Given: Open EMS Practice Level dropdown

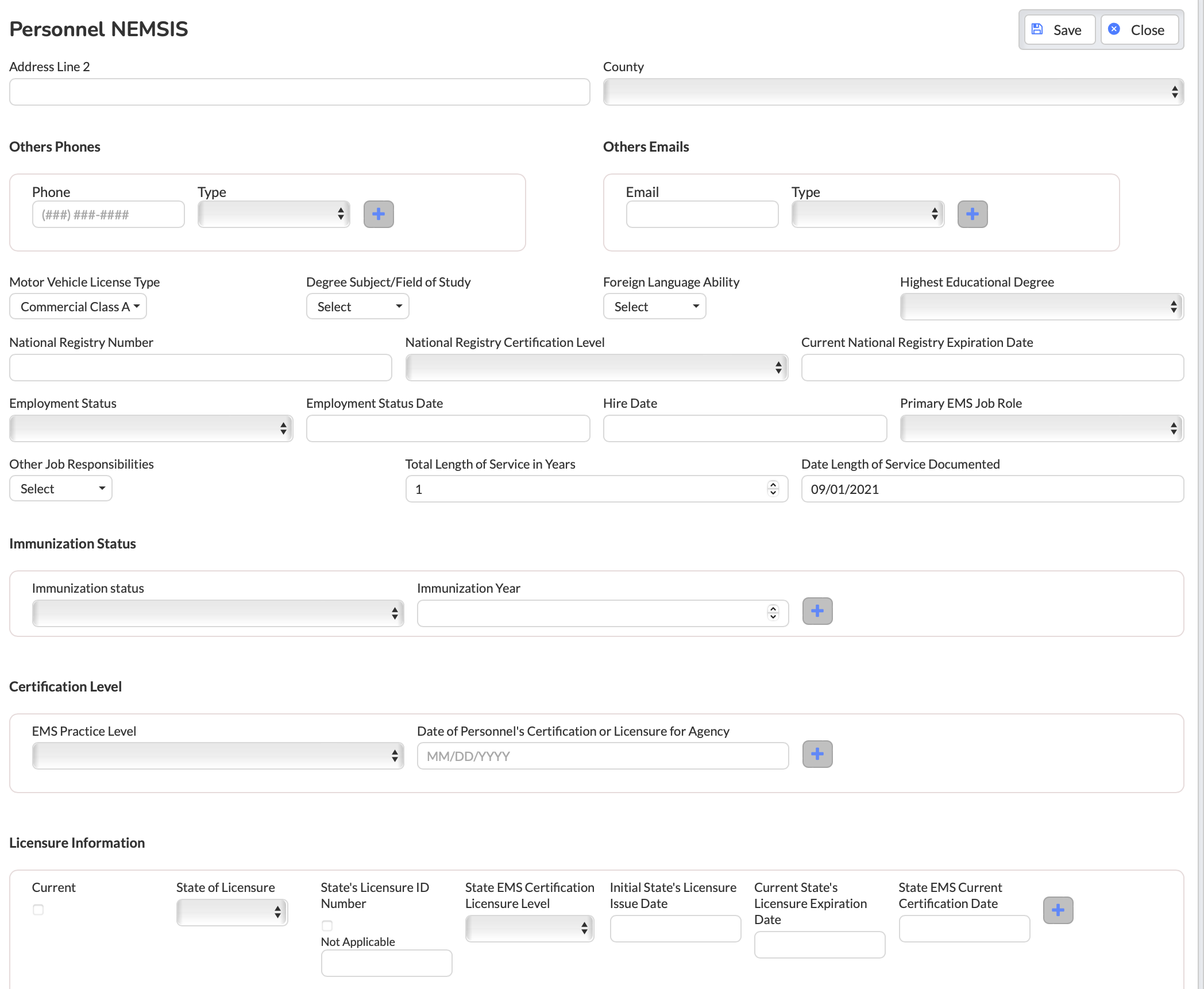Looking at the screenshot, I should click(218, 756).
